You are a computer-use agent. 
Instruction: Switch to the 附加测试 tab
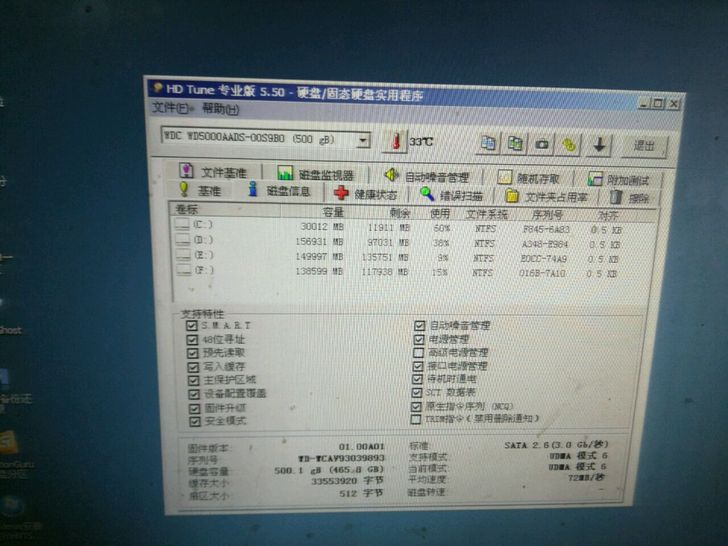tap(619, 180)
